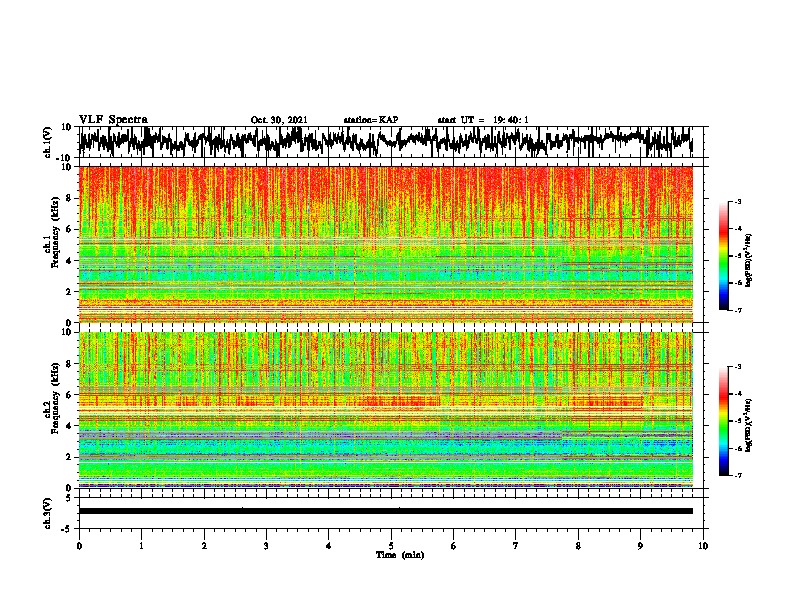792x612 pixels.
Task: Click the ch.1 log(PSD) color scale bar
Action: click(x=723, y=256)
